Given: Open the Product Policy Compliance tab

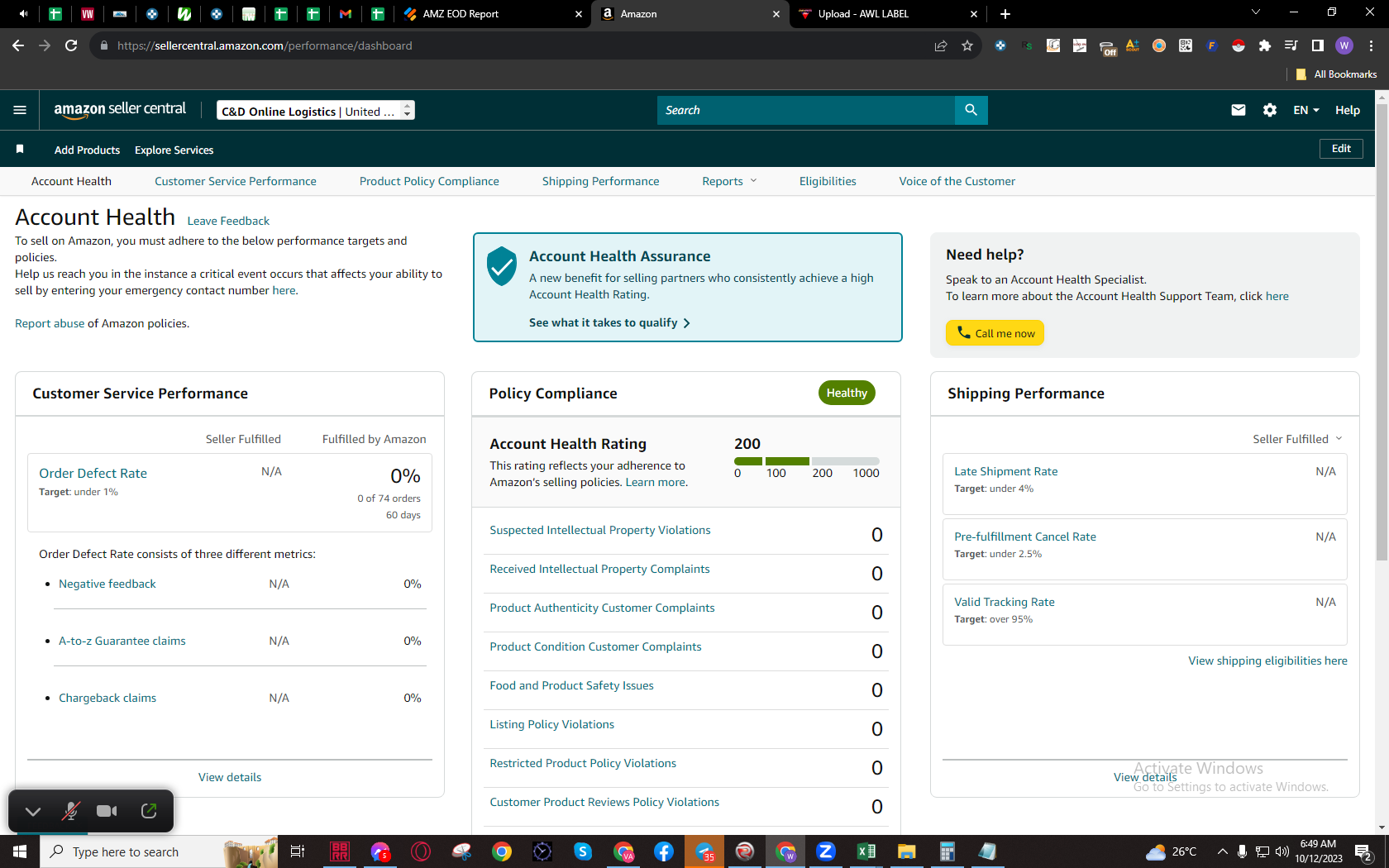Looking at the screenshot, I should coord(429,181).
